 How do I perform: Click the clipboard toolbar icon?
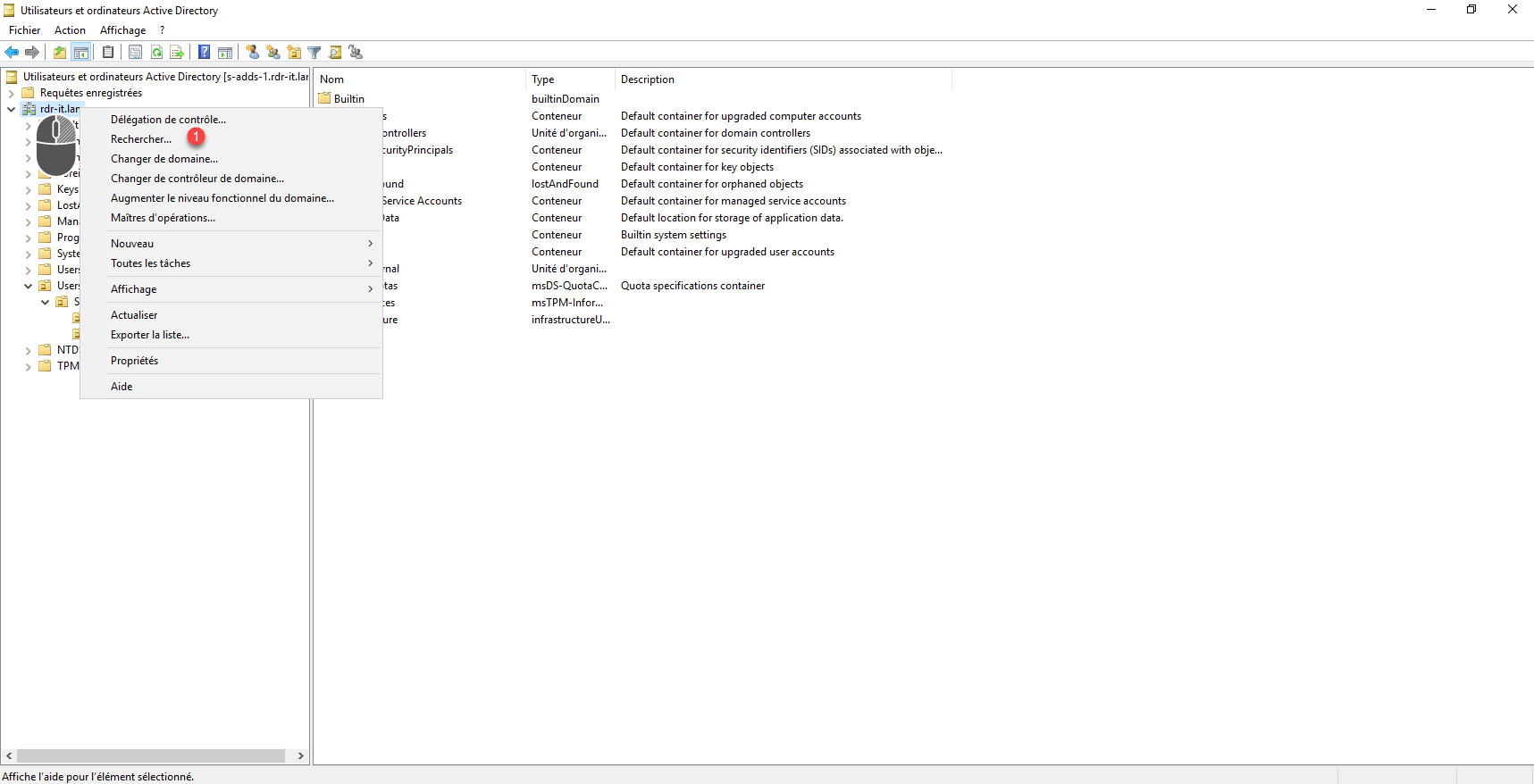coord(108,53)
